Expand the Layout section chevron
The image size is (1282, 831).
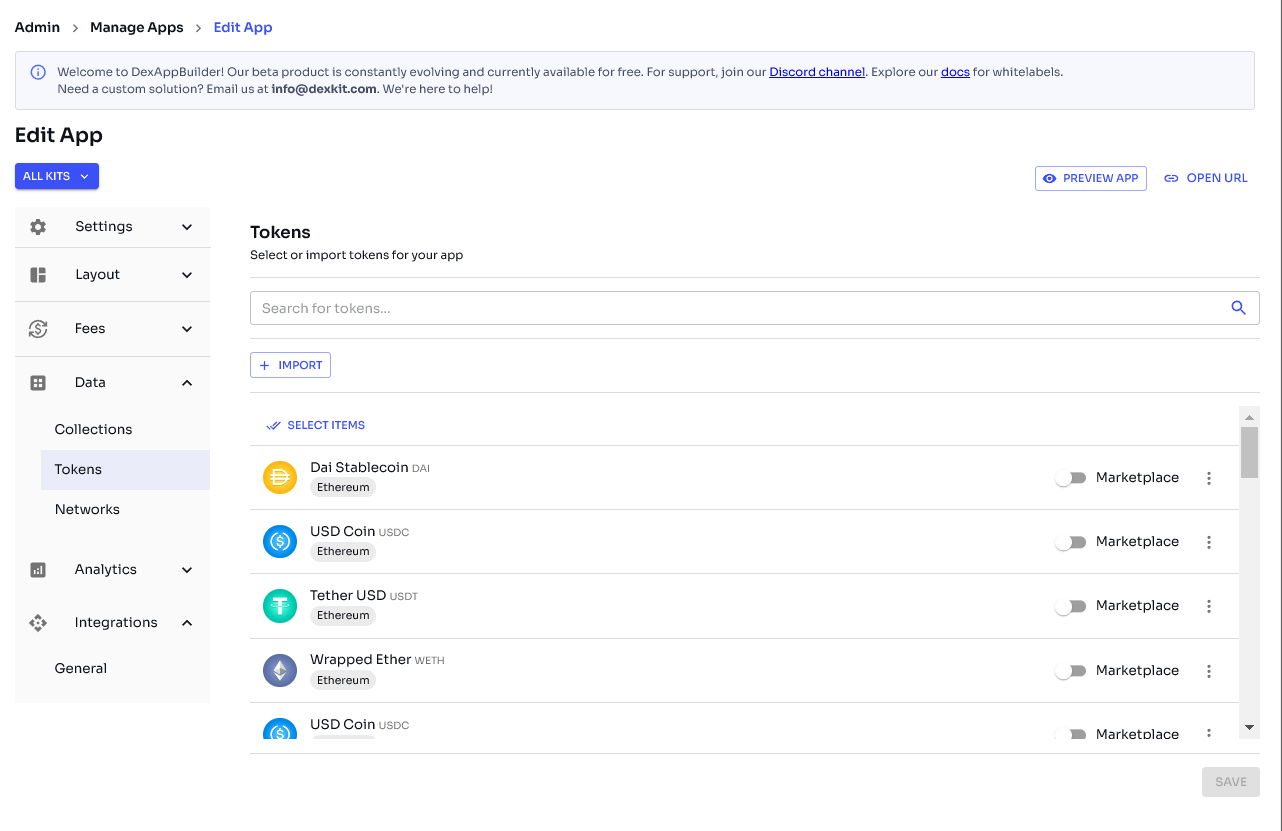(x=187, y=275)
